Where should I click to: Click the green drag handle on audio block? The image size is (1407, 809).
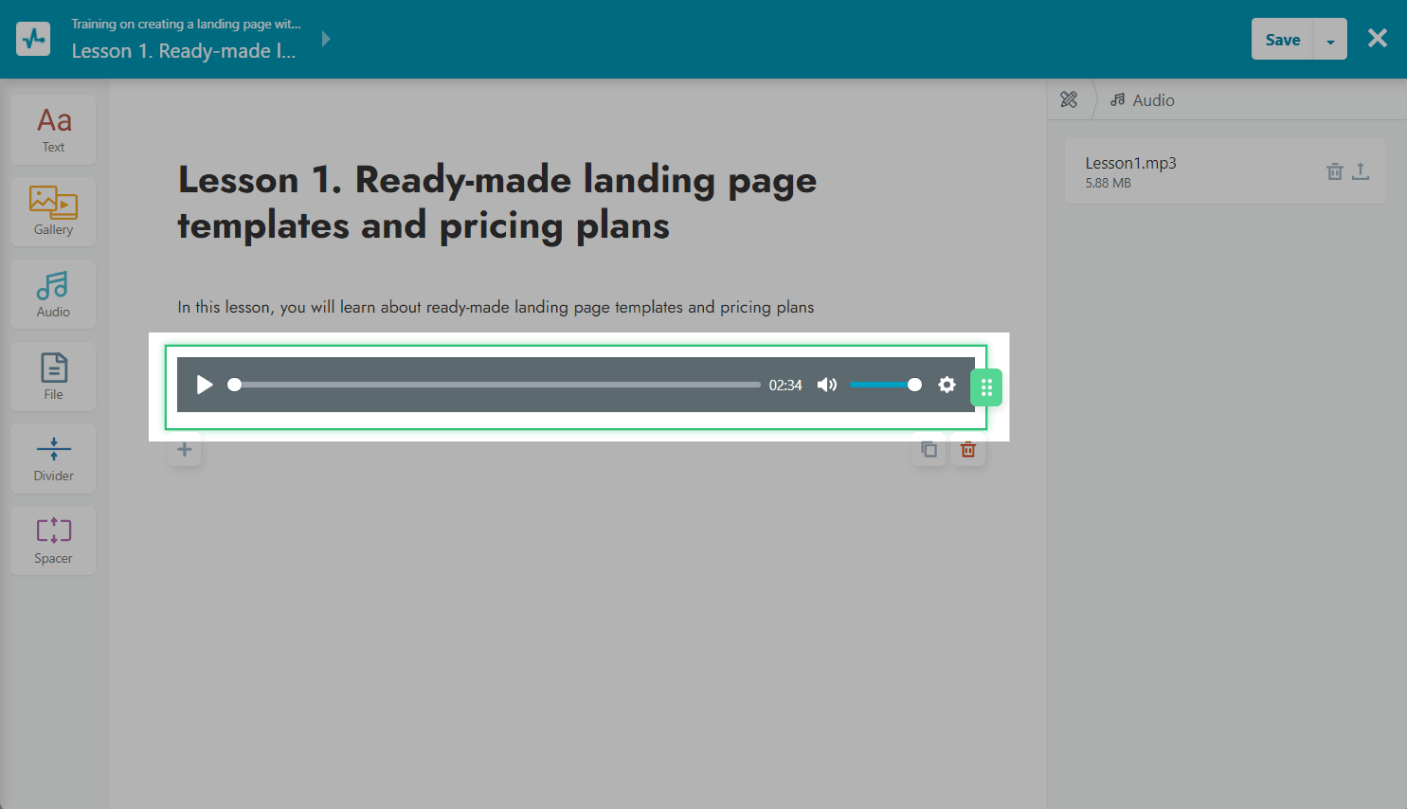pyautogui.click(x=986, y=387)
